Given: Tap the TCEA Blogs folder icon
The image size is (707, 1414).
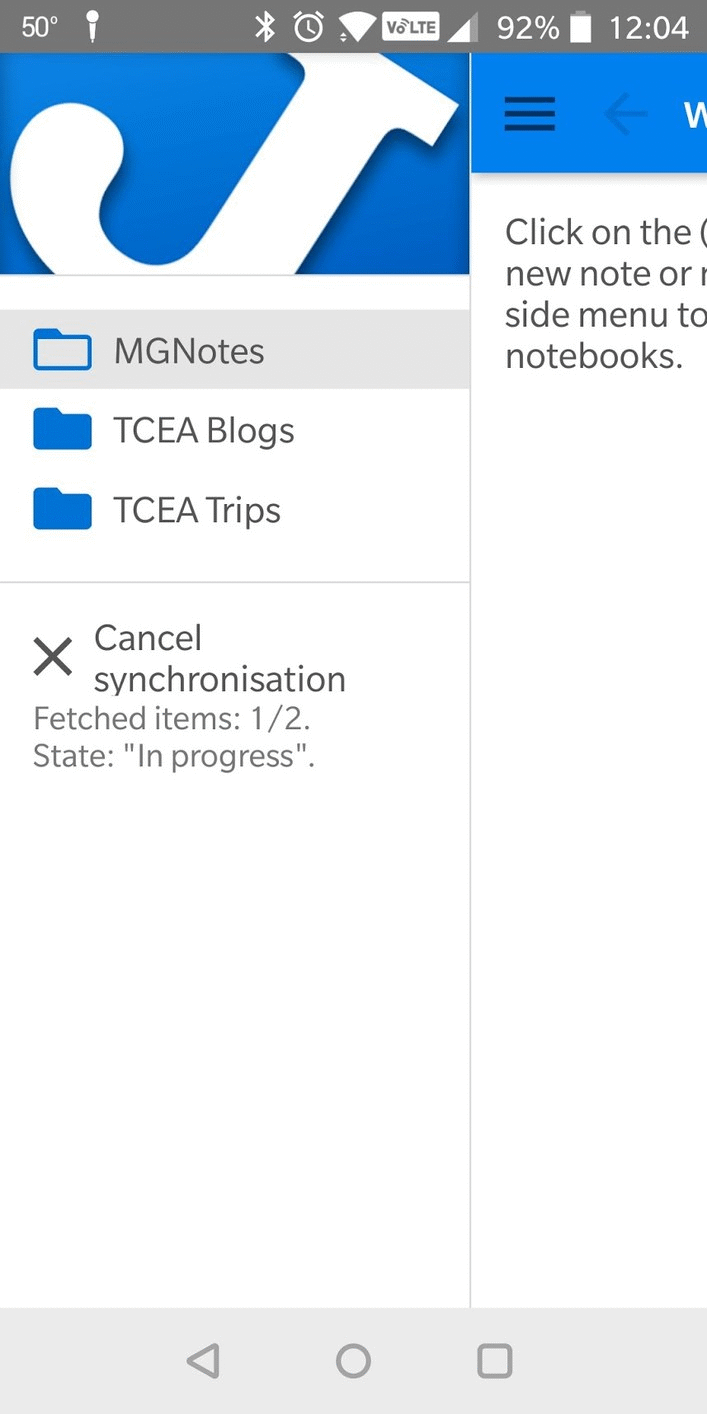Looking at the screenshot, I should coord(62,430).
